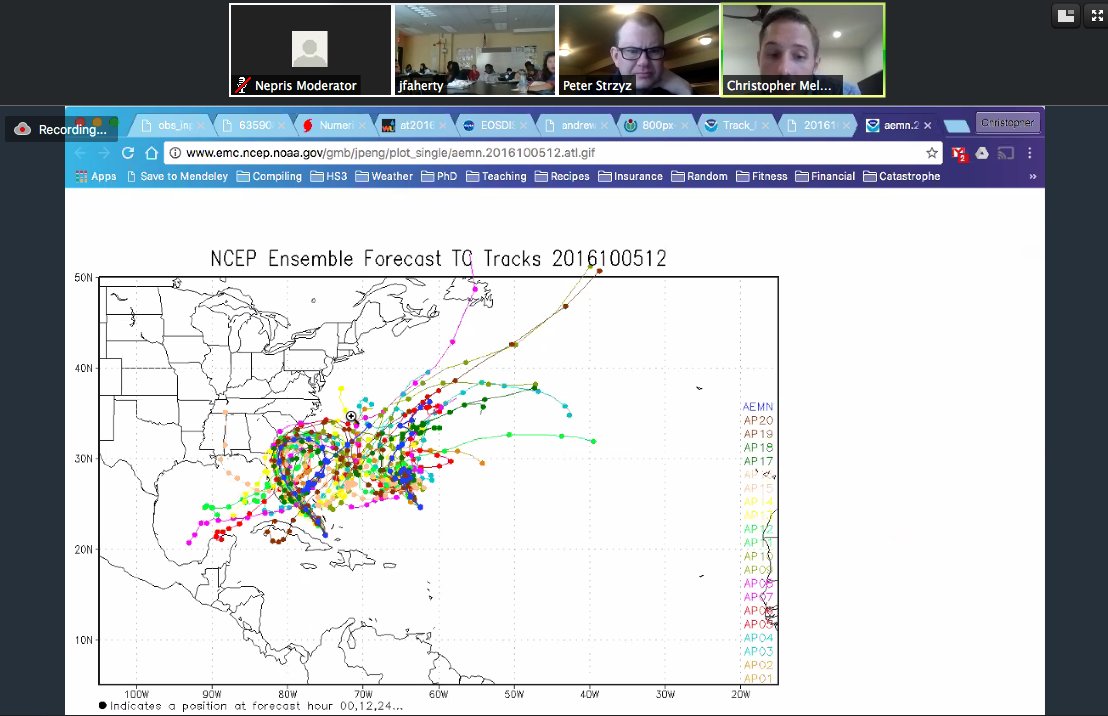Screen dimensions: 1108x716
Task: Select the Peter Strzyz video tile
Action: click(639, 49)
